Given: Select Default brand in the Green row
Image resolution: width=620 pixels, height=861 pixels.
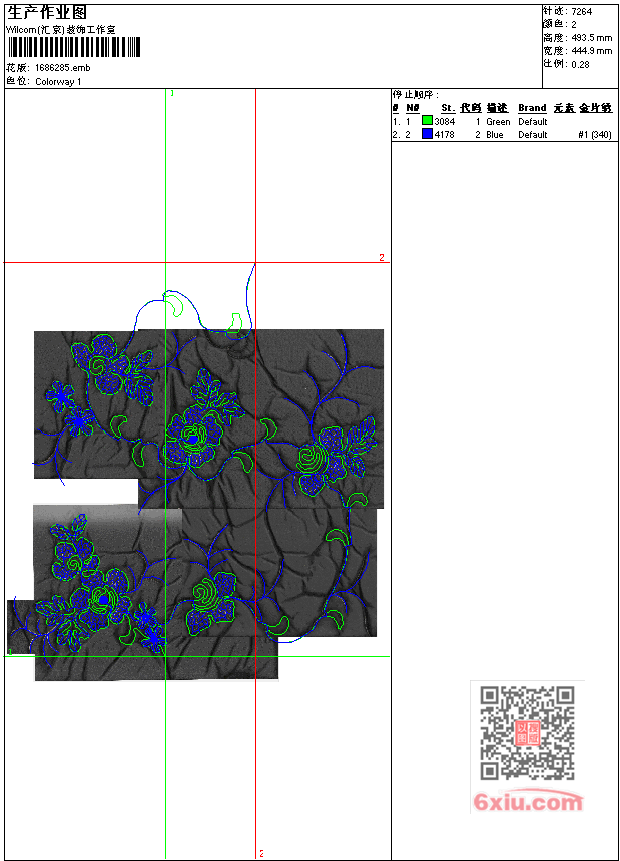Looking at the screenshot, I should click(533, 121).
